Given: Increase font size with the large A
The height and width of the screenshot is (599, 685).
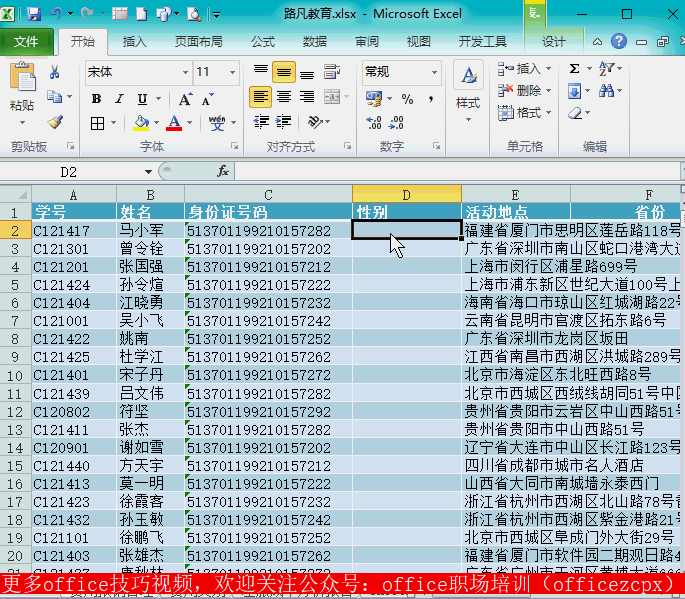Looking at the screenshot, I should [185, 99].
